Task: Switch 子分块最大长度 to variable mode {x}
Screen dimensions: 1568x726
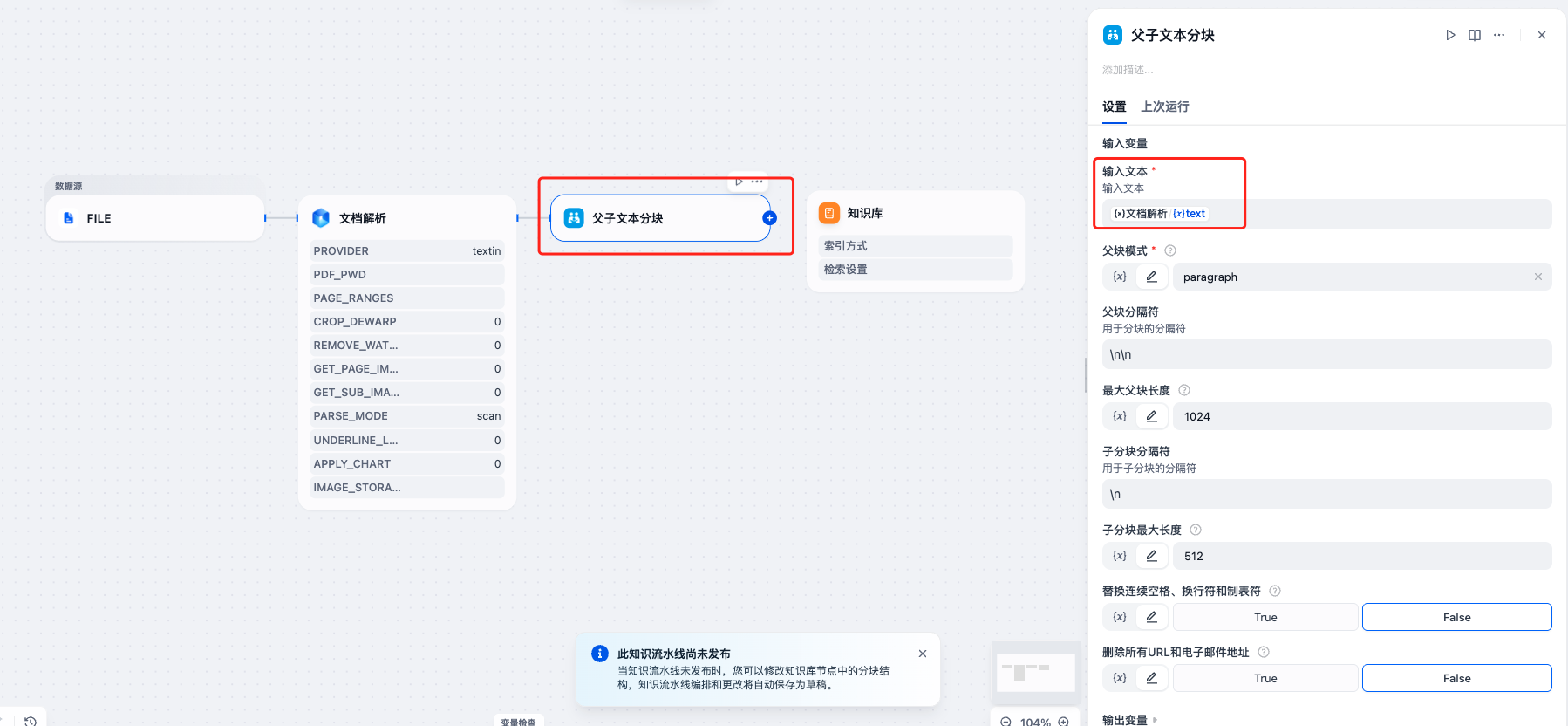Action: pyautogui.click(x=1120, y=556)
